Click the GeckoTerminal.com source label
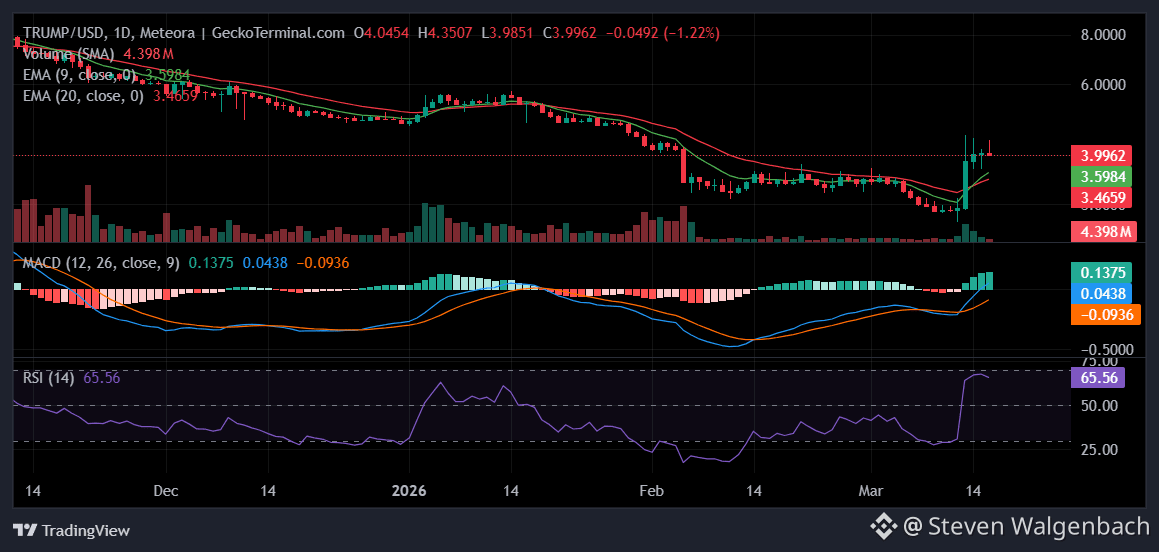Image resolution: width=1159 pixels, height=552 pixels. pyautogui.click(x=278, y=33)
